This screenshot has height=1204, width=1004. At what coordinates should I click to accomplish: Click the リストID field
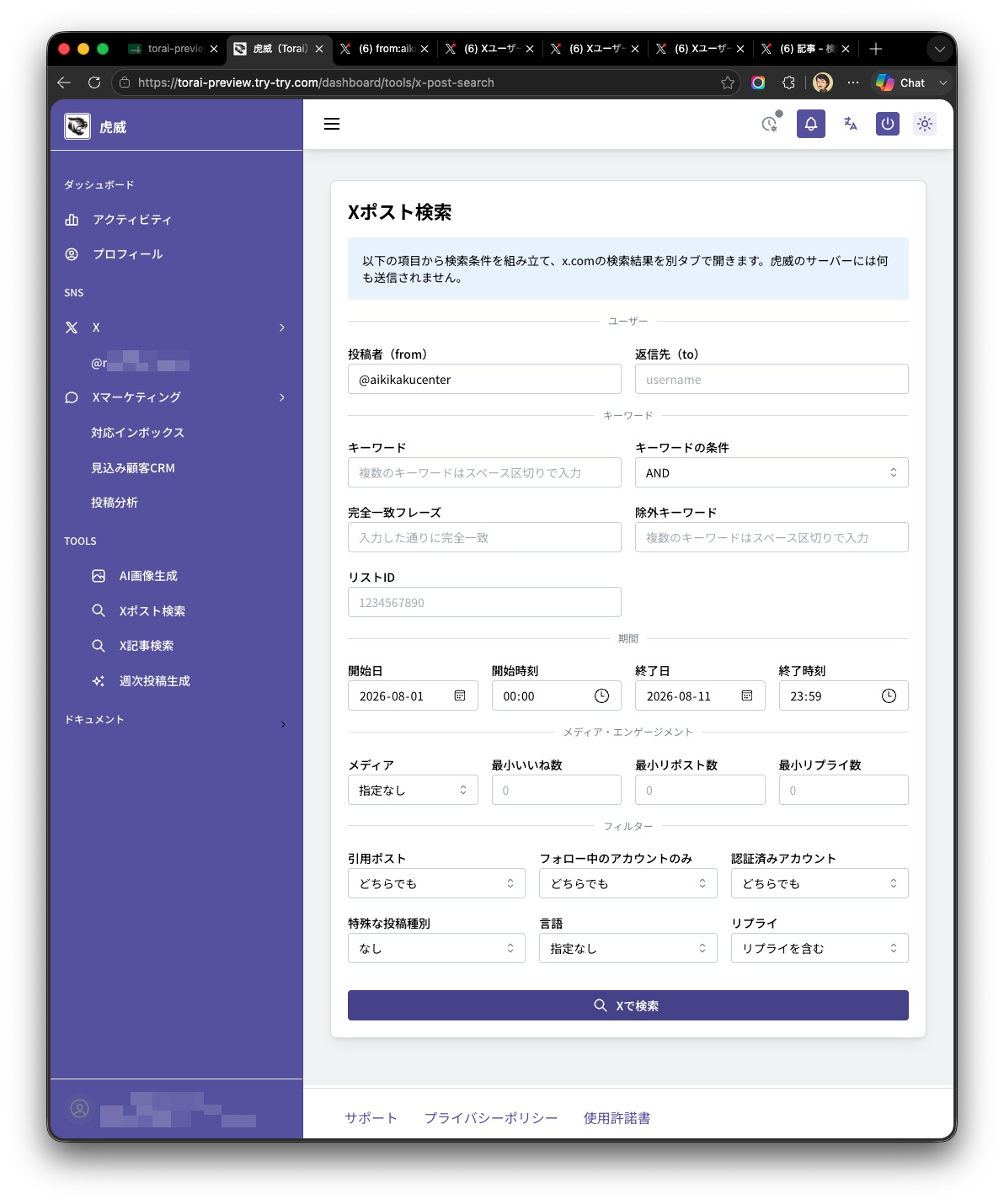click(x=484, y=602)
